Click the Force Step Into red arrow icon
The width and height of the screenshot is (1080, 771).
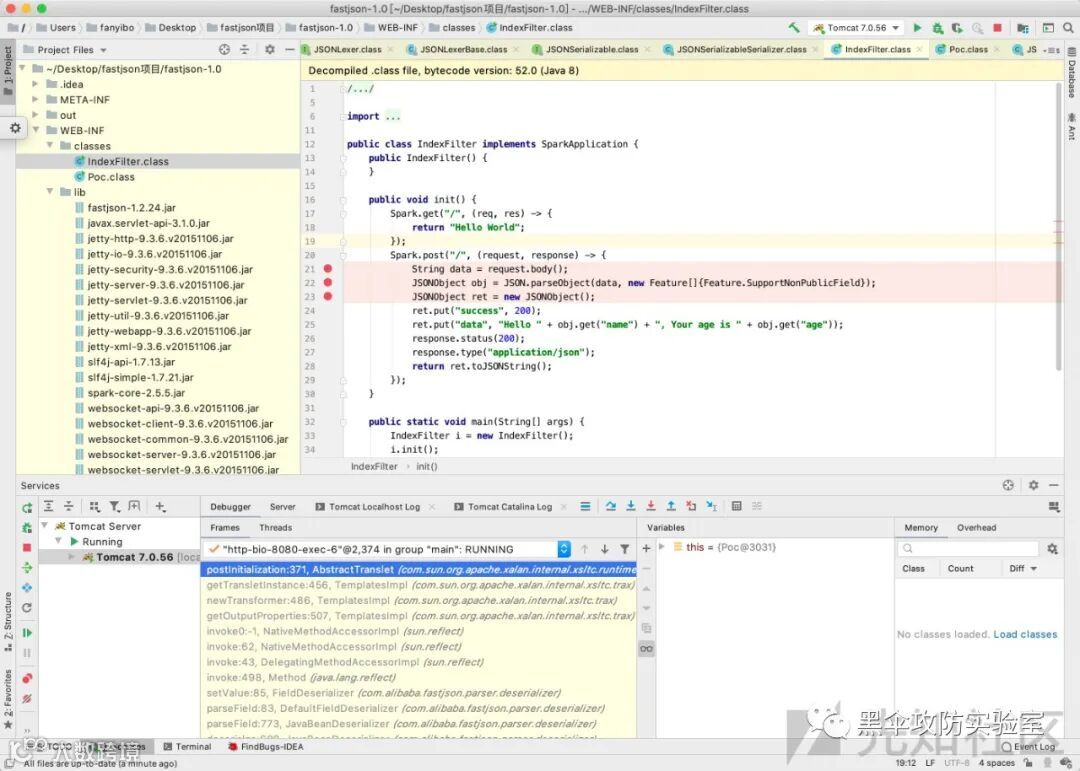651,506
